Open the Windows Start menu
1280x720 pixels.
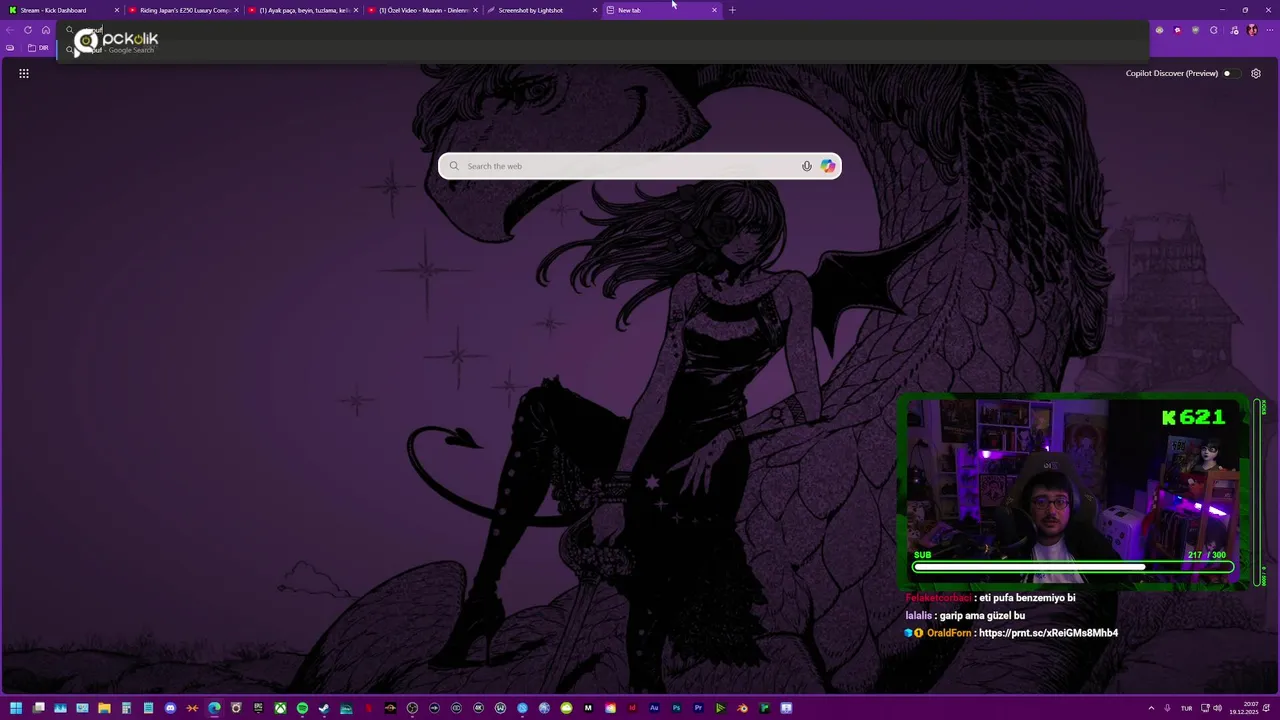click(16, 708)
